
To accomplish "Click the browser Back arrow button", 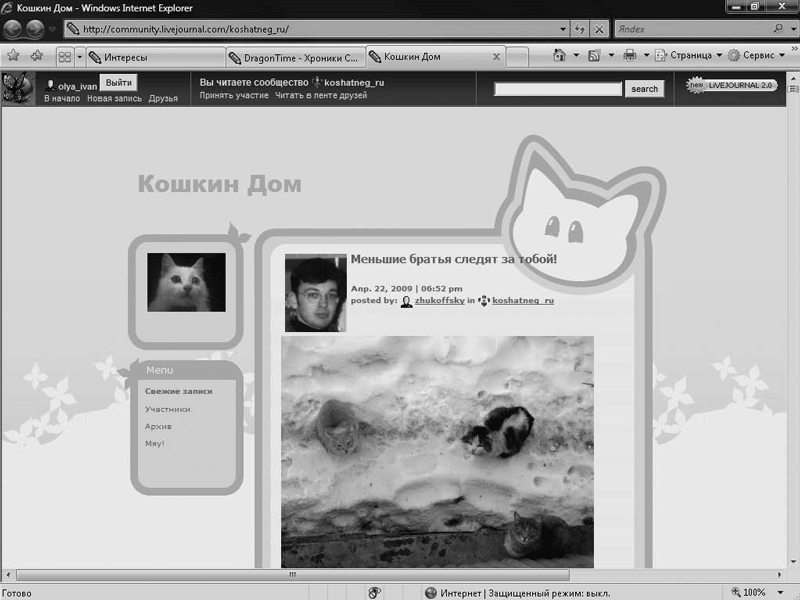I will click(14, 29).
